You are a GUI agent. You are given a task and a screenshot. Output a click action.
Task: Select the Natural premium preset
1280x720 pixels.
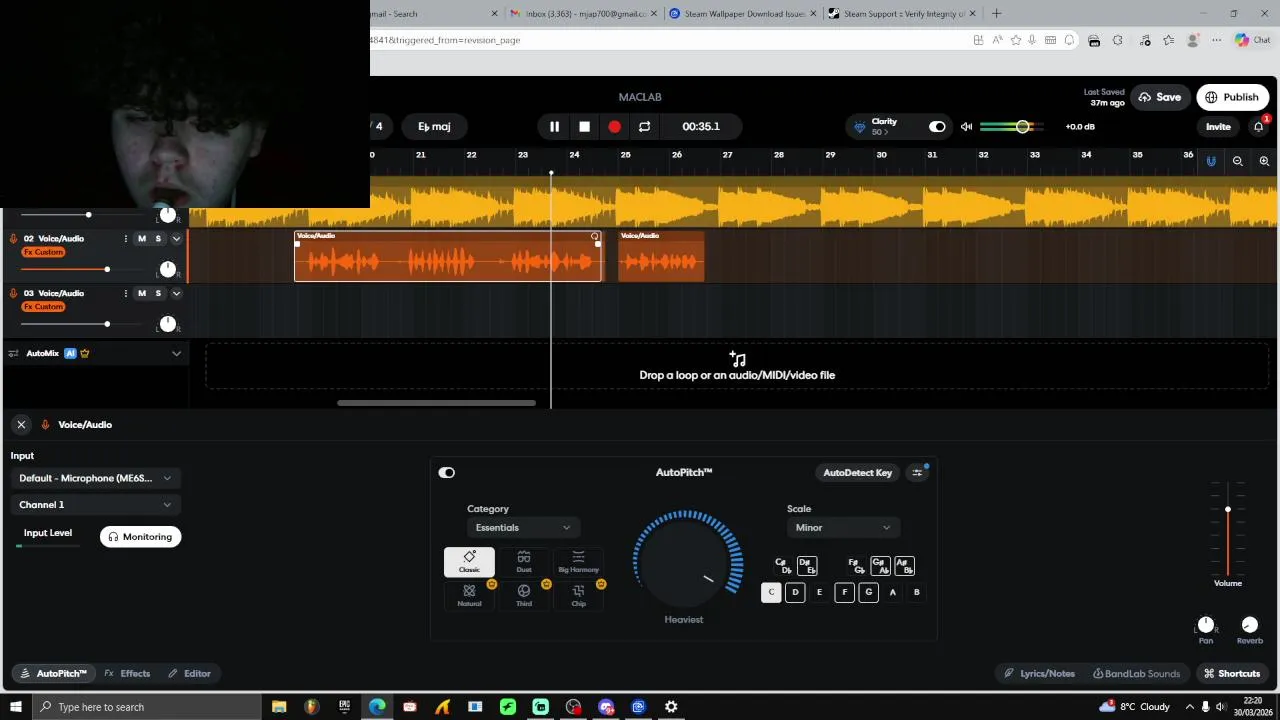(469, 596)
